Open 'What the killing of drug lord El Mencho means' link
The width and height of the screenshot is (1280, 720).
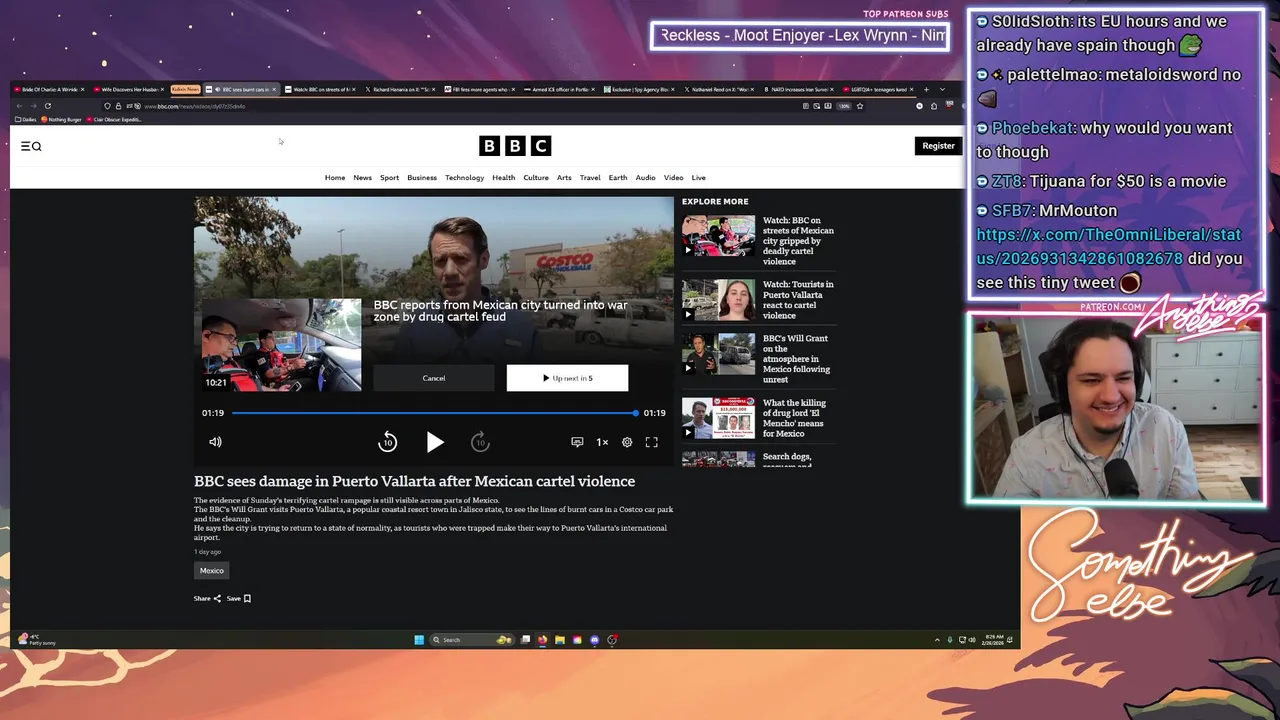click(794, 418)
